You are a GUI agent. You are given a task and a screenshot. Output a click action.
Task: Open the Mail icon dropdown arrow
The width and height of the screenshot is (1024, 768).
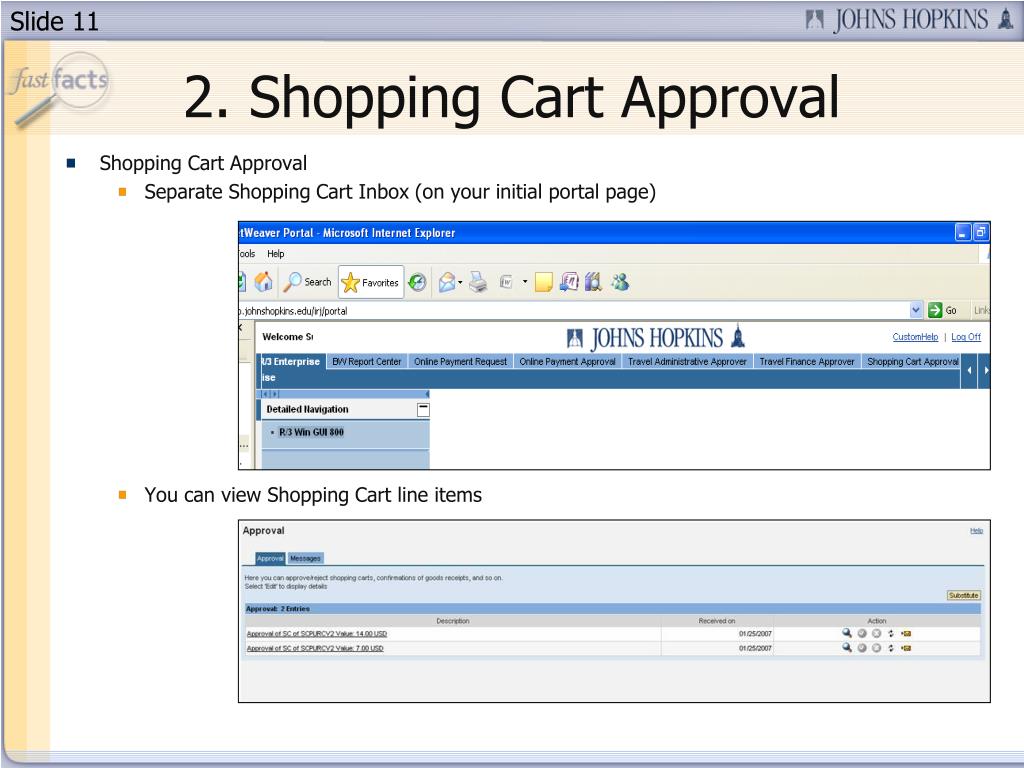click(x=460, y=282)
